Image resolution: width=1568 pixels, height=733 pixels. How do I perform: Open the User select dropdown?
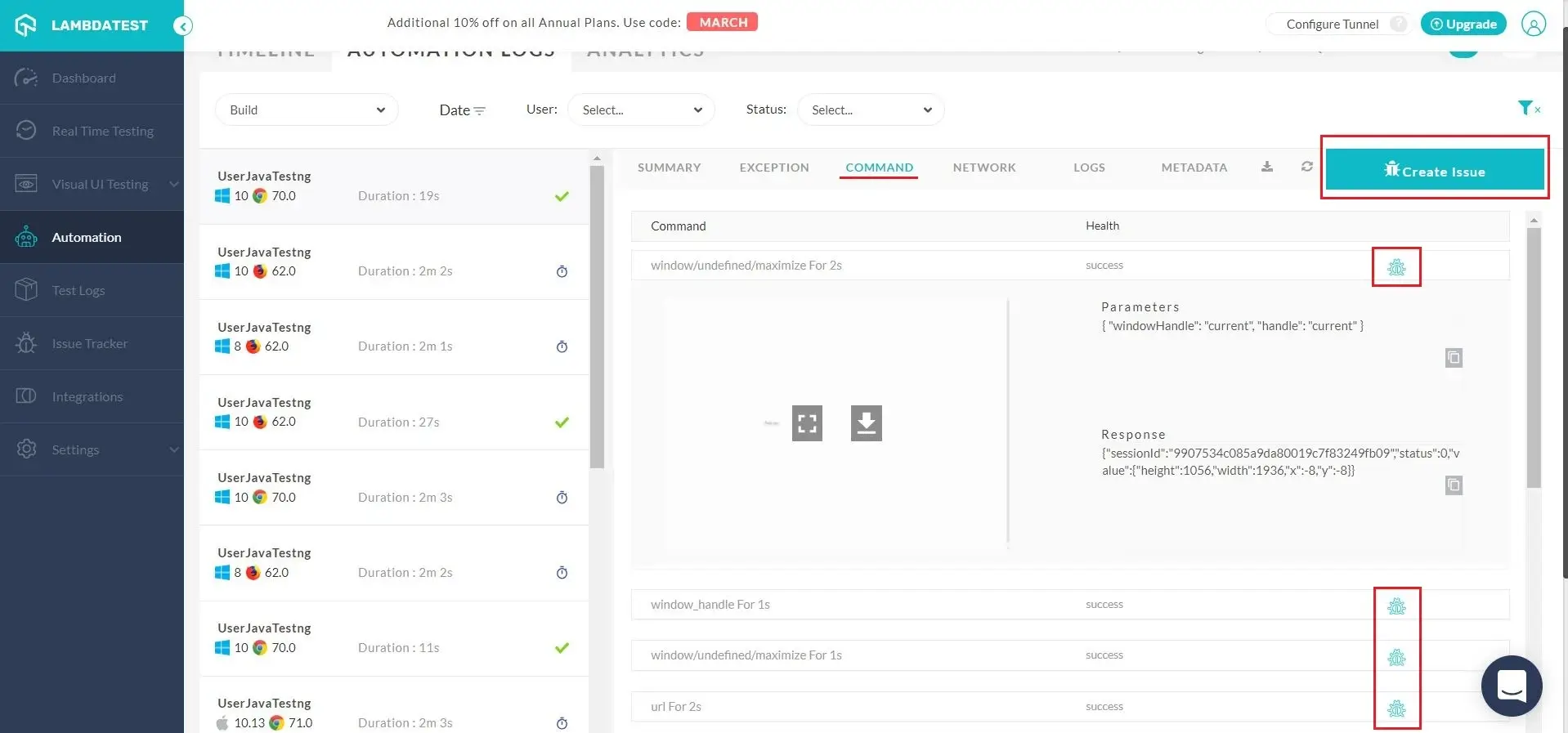click(641, 110)
